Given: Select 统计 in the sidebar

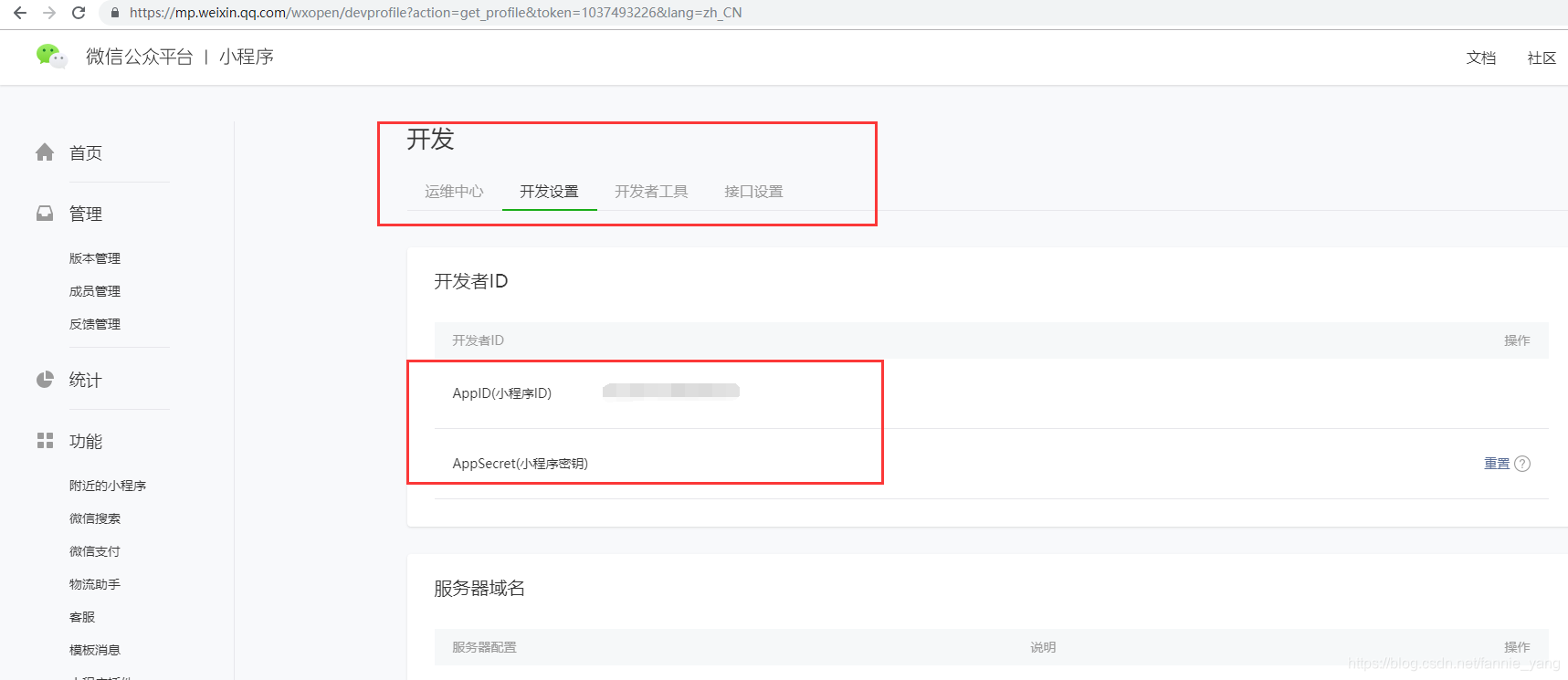Looking at the screenshot, I should click(86, 380).
